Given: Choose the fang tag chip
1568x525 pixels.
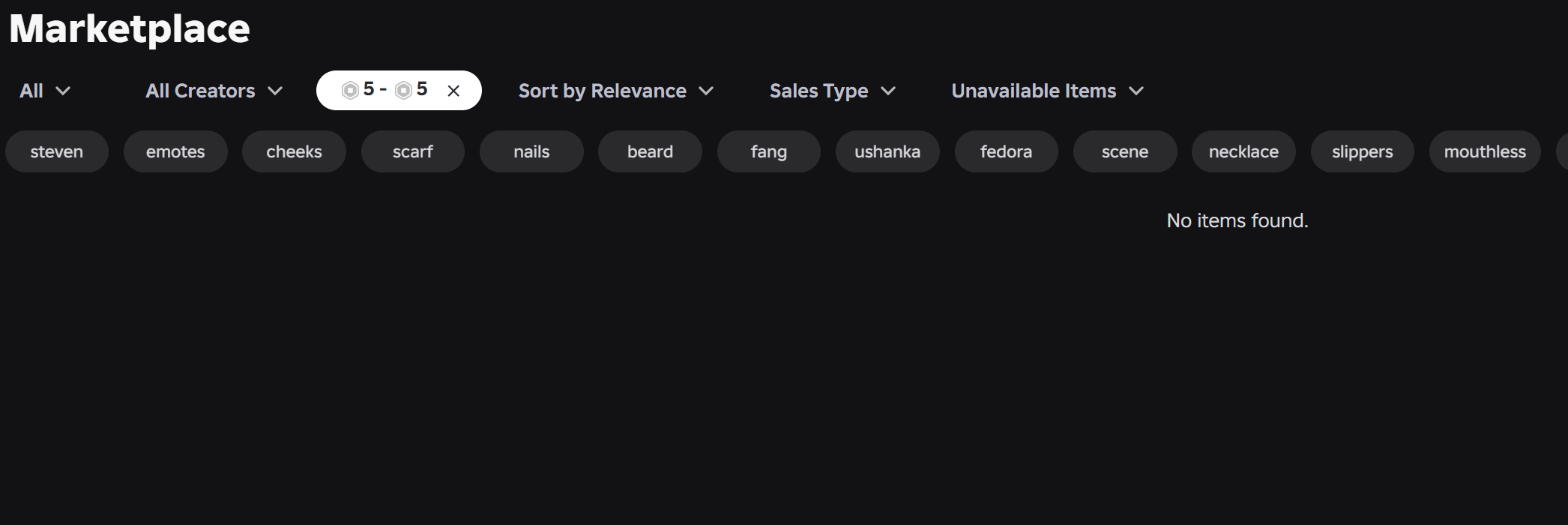Looking at the screenshot, I should point(769,151).
